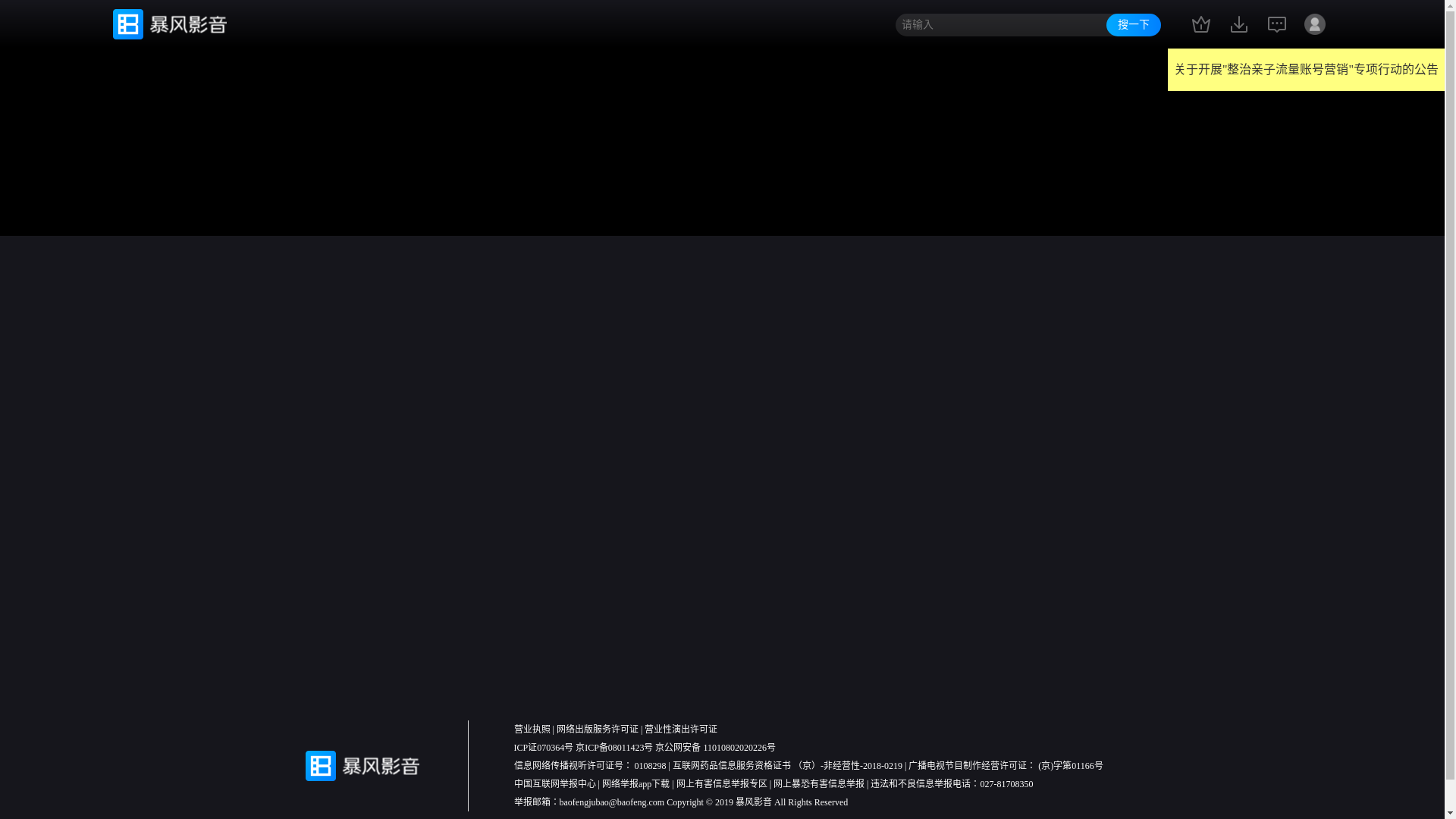
Task: Open the 中国互联网举报中心 link
Action: [x=554, y=784]
